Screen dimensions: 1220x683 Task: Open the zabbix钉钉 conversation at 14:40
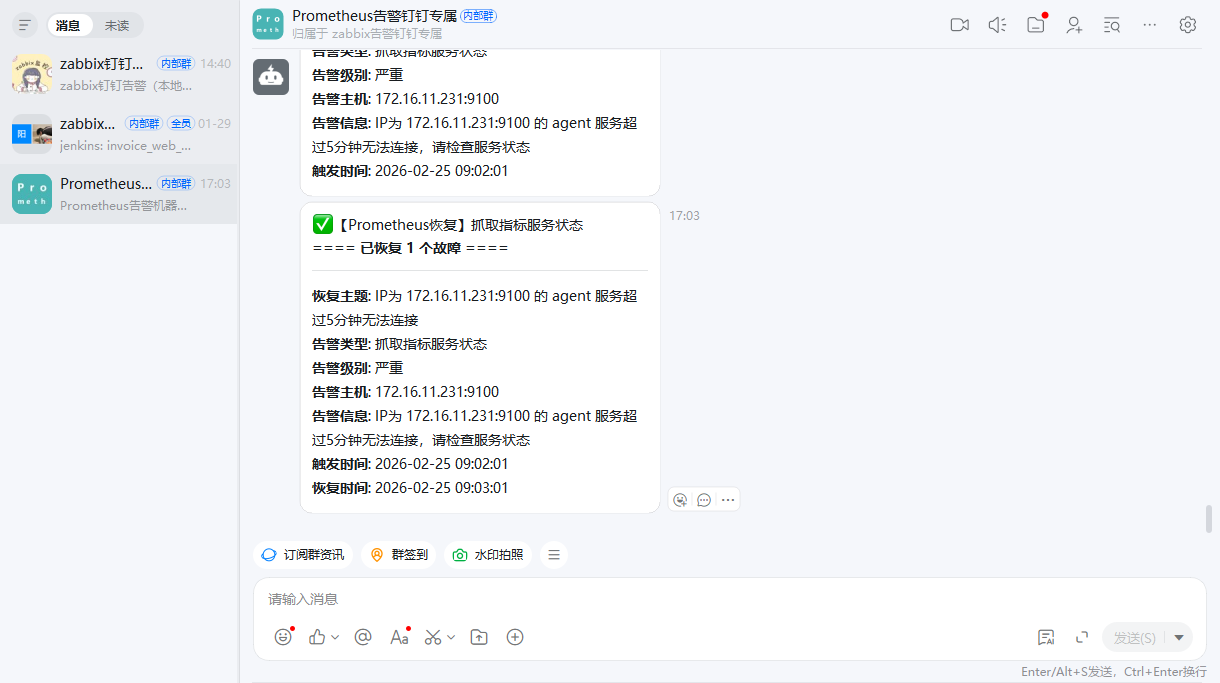[119, 74]
